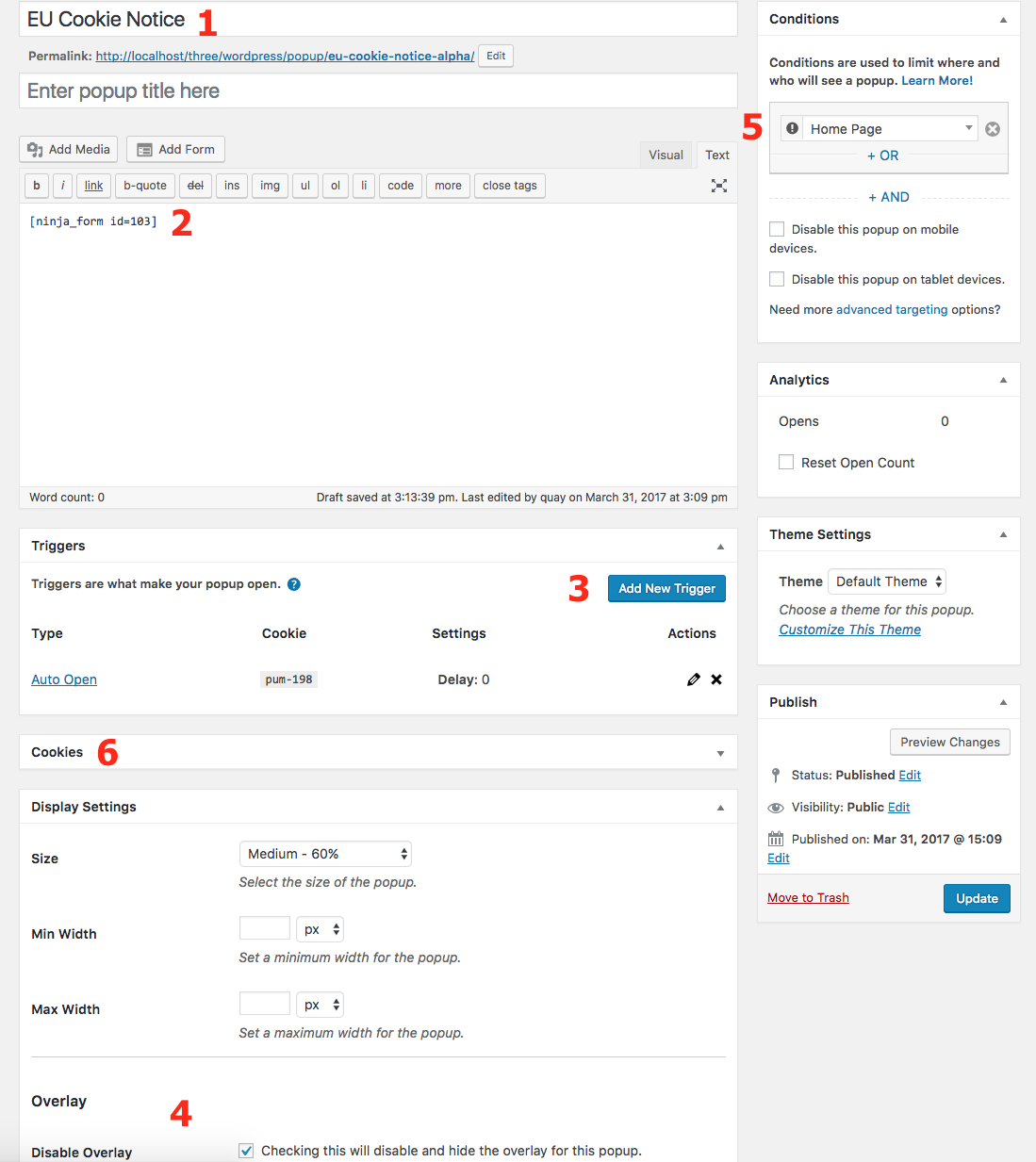Edit the Auto Open trigger via pencil icon
1036x1162 pixels.
[694, 679]
